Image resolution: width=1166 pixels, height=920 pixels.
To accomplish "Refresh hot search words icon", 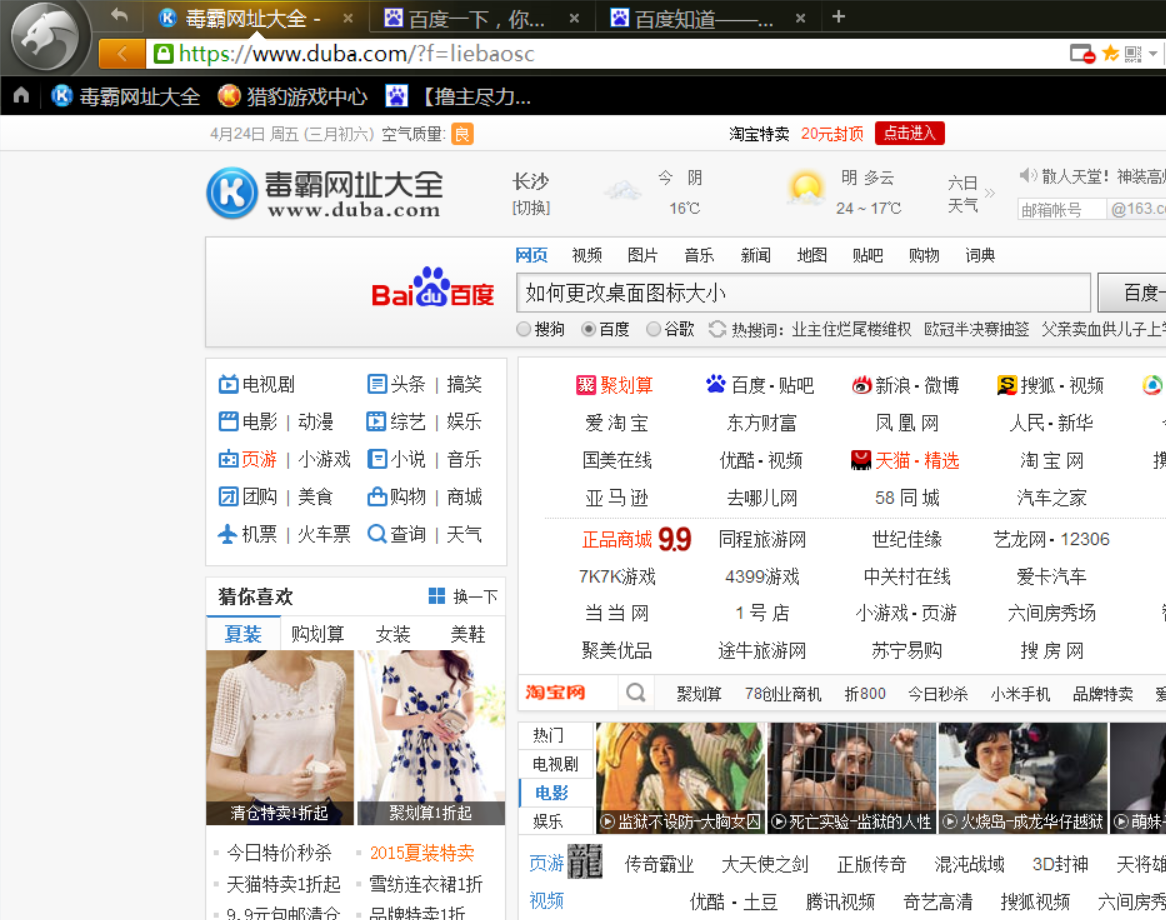I will (718, 329).
